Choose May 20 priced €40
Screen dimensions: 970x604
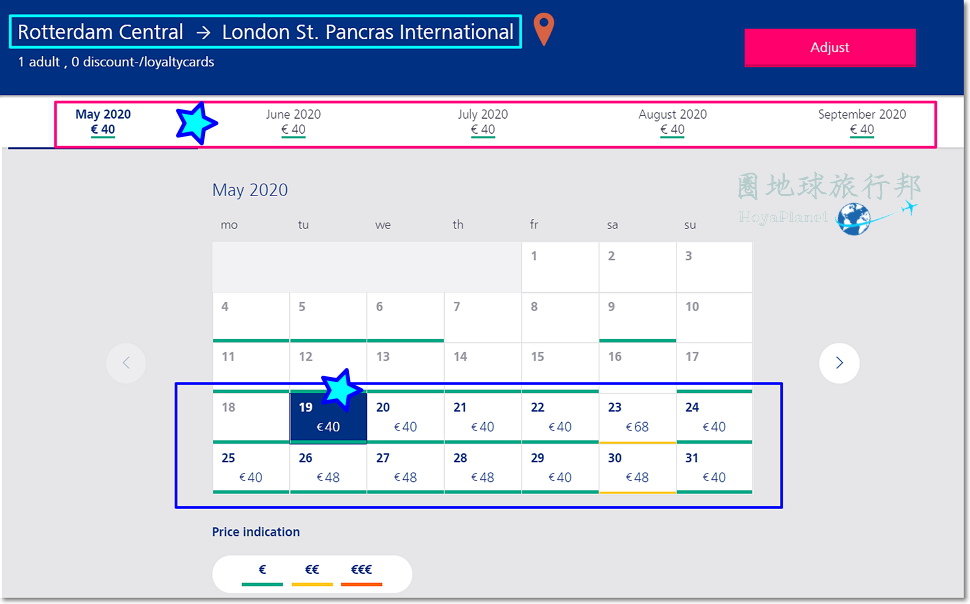tap(405, 418)
